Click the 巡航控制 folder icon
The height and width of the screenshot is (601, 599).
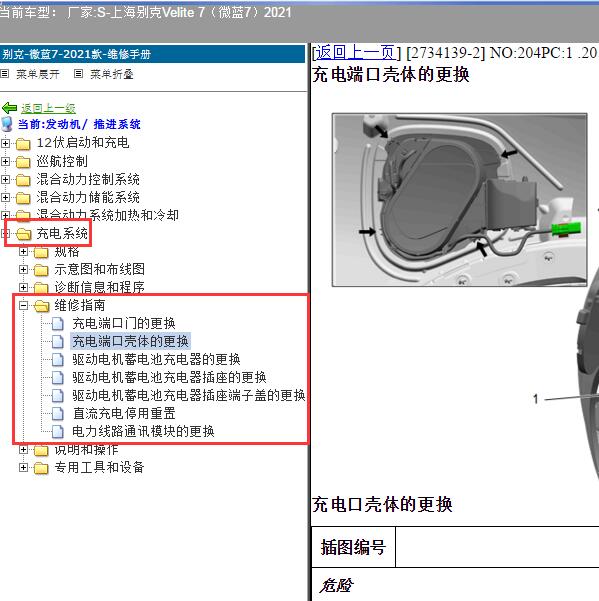tap(23, 162)
